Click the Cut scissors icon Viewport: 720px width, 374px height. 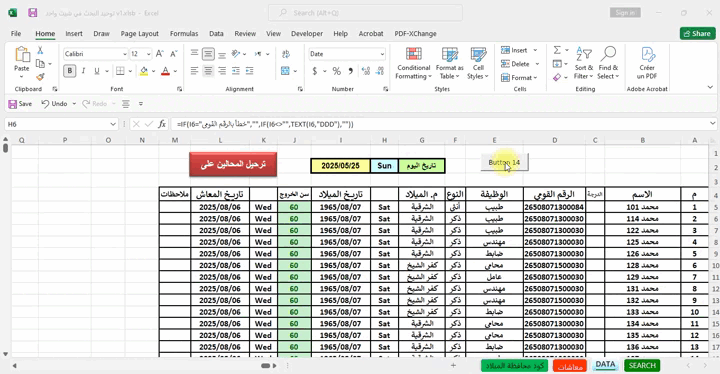click(x=40, y=50)
